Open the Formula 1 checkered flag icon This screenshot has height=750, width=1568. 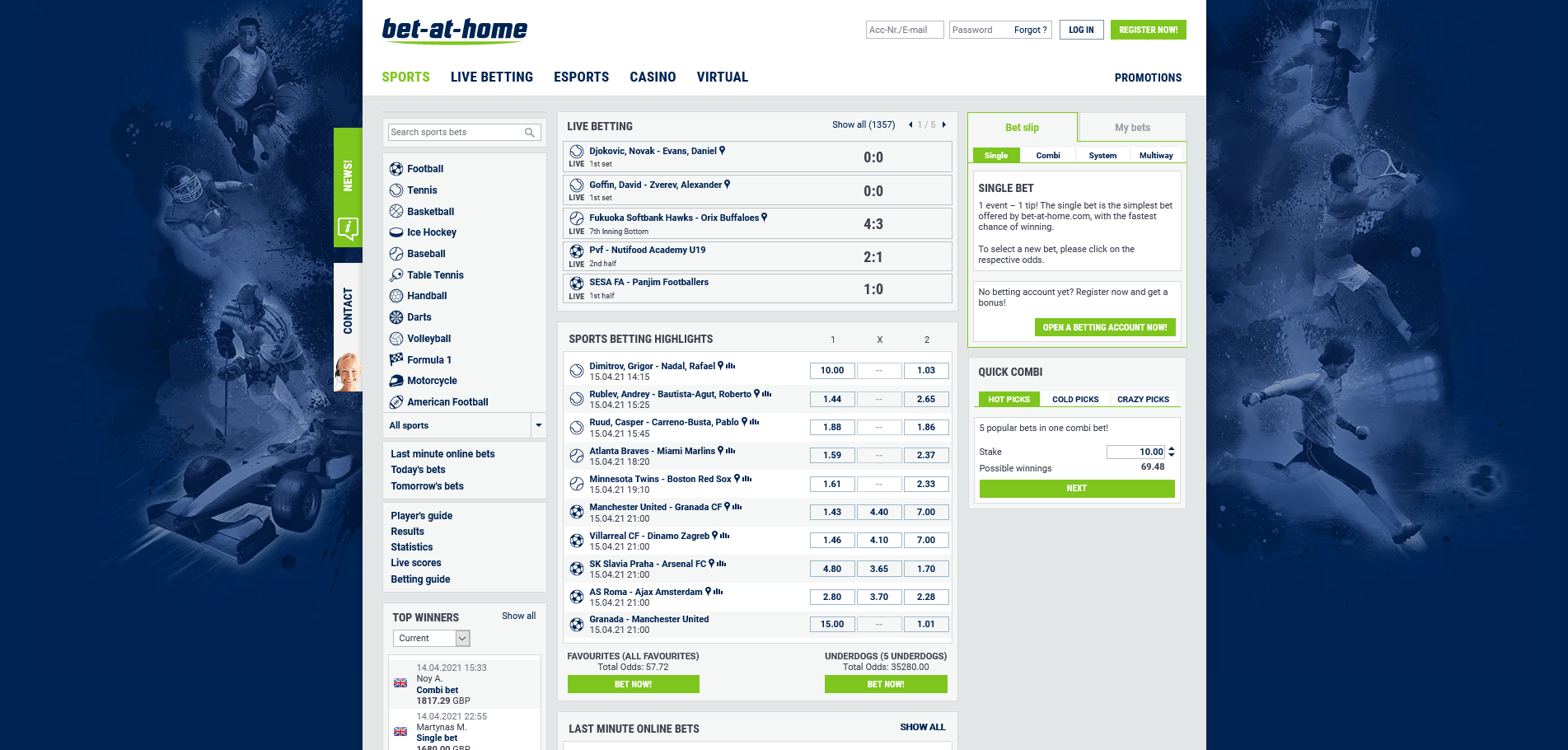click(396, 359)
